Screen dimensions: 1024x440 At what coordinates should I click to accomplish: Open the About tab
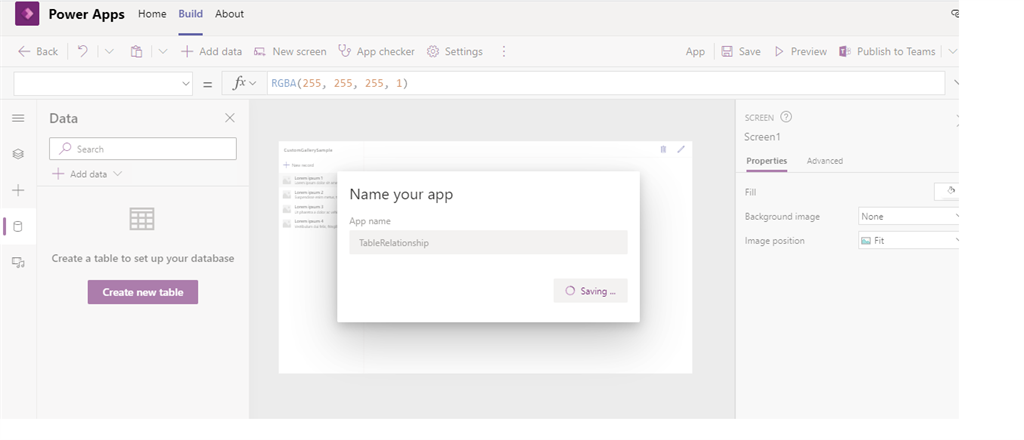[229, 14]
